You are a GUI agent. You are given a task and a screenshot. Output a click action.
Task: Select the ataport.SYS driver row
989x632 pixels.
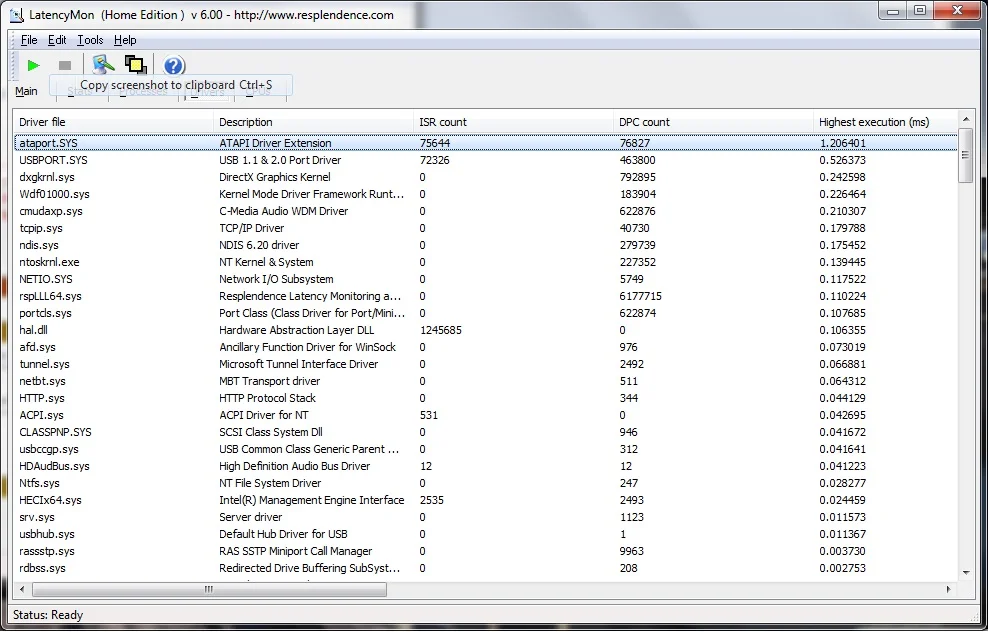click(486, 143)
